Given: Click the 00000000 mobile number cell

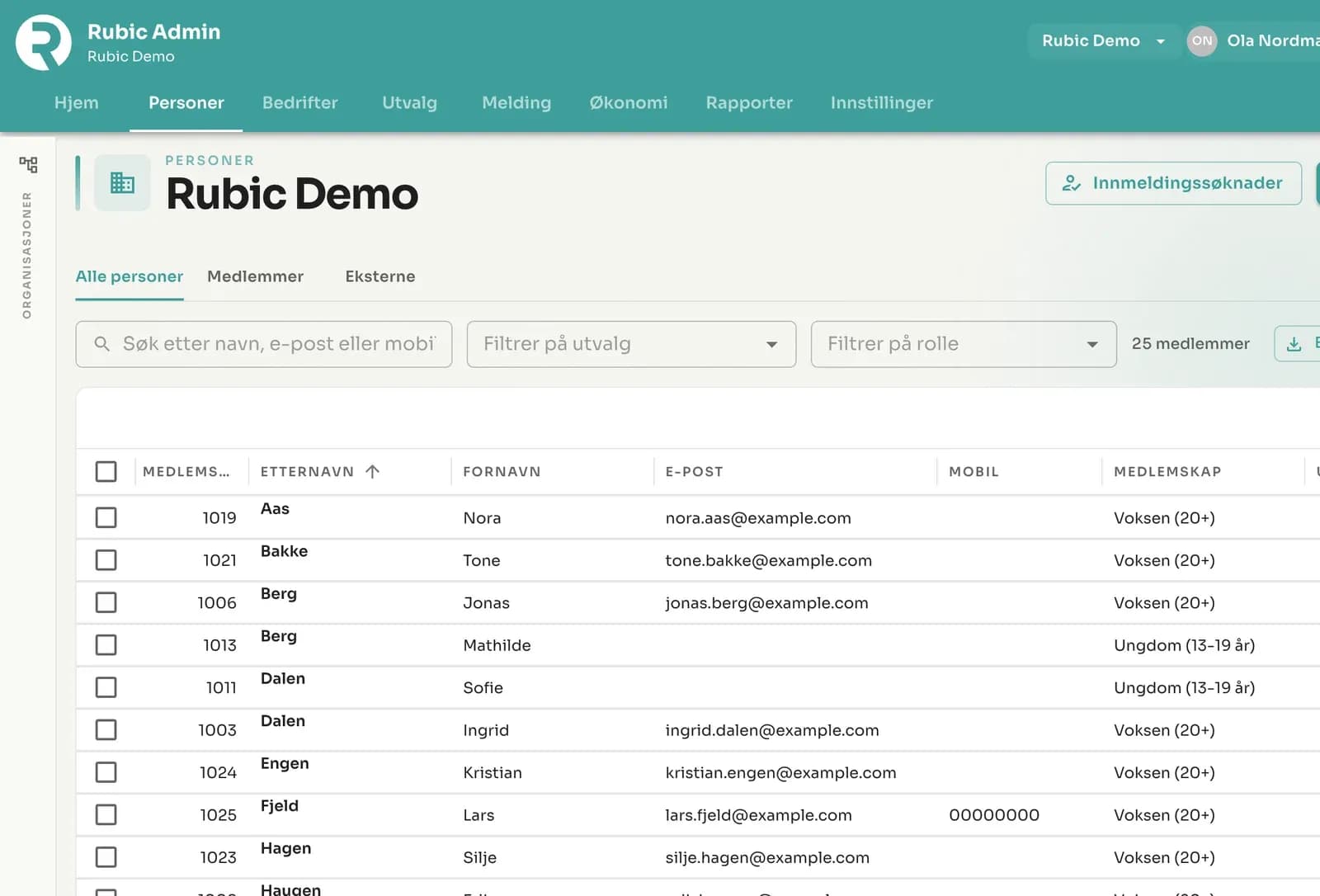Looking at the screenshot, I should point(994,815).
